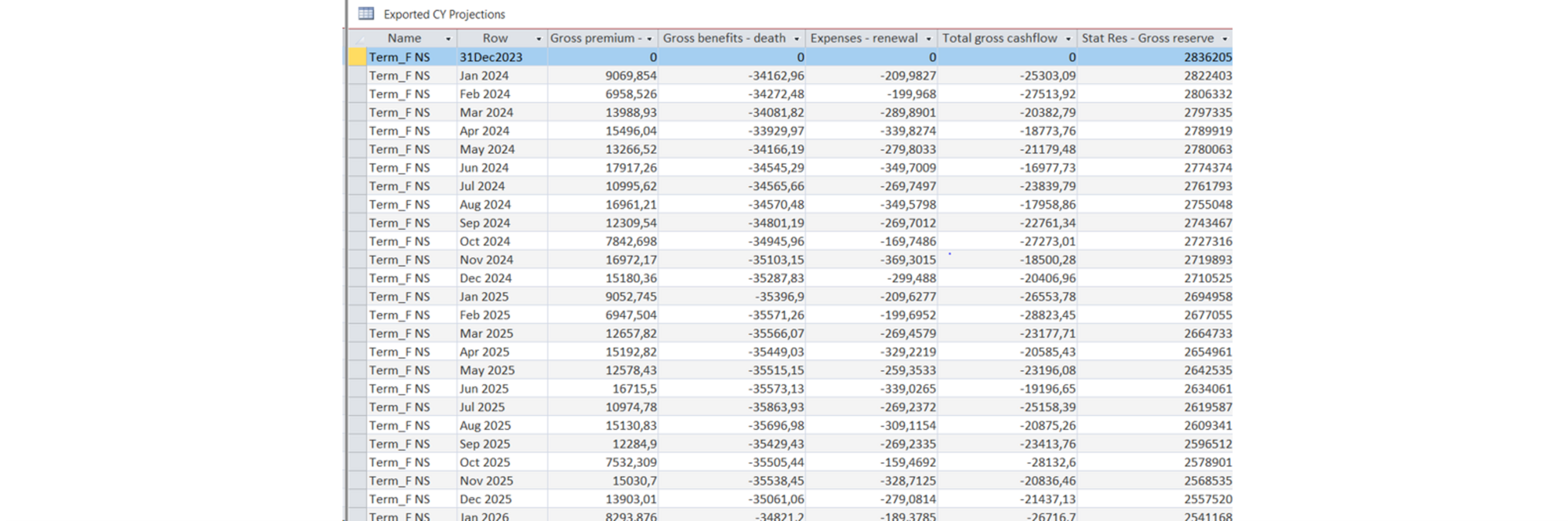Screen dimensions: 1568x521
Task: Click the Aug 2024 cell
Action: pos(502,204)
